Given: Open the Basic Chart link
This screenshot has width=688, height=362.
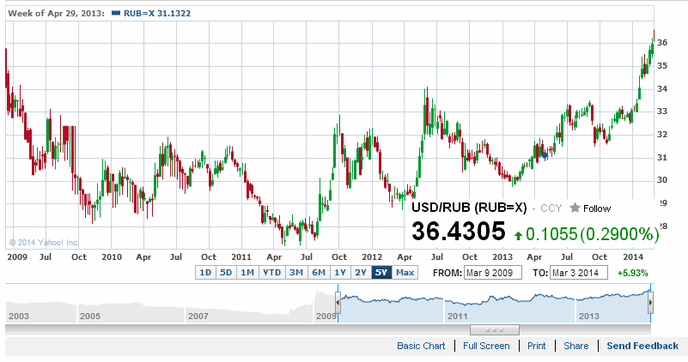Looking at the screenshot, I should (x=421, y=346).
